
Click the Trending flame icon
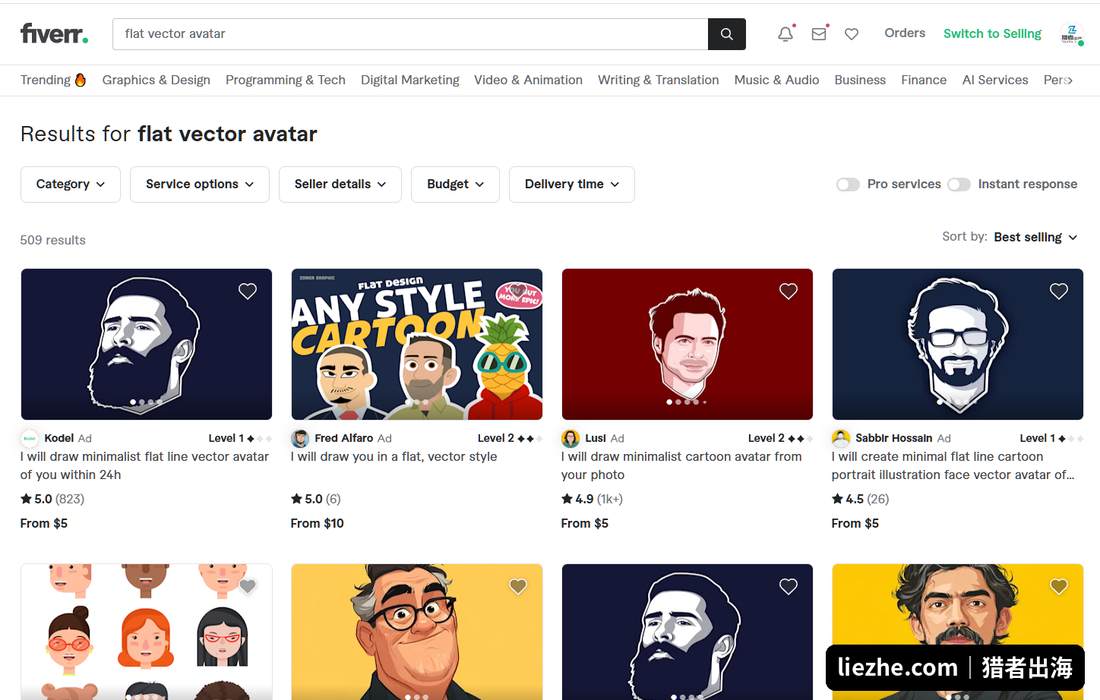point(81,80)
